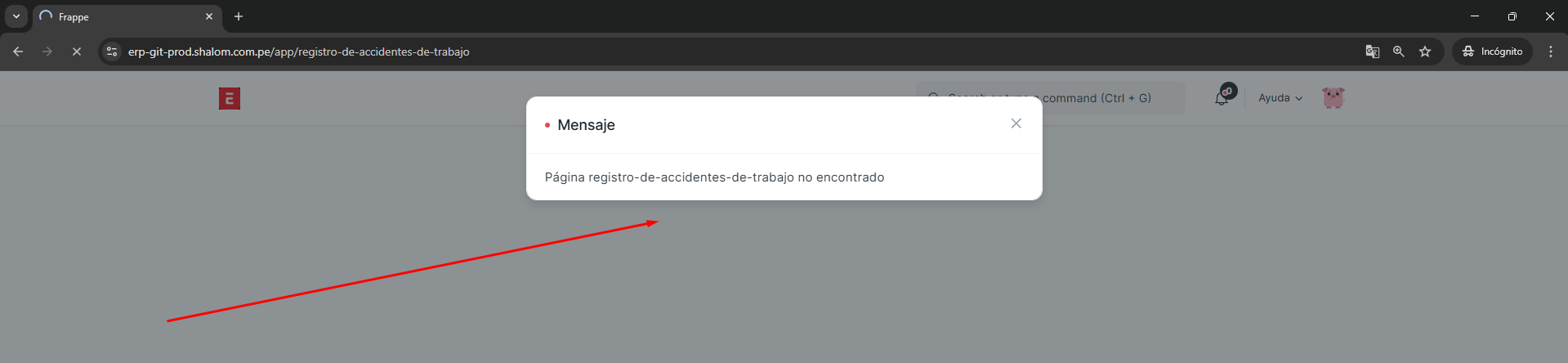Close the Frappe tab
This screenshot has height=363, width=1568.
pos(209,16)
